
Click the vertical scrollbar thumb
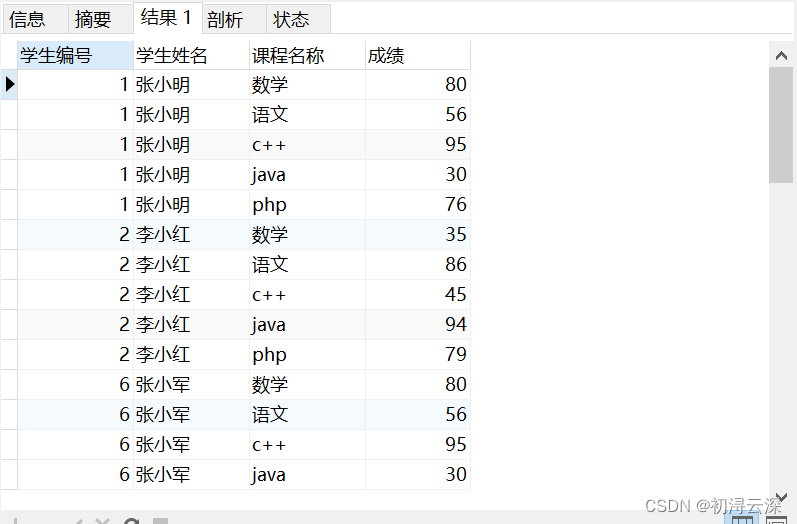[x=781, y=125]
